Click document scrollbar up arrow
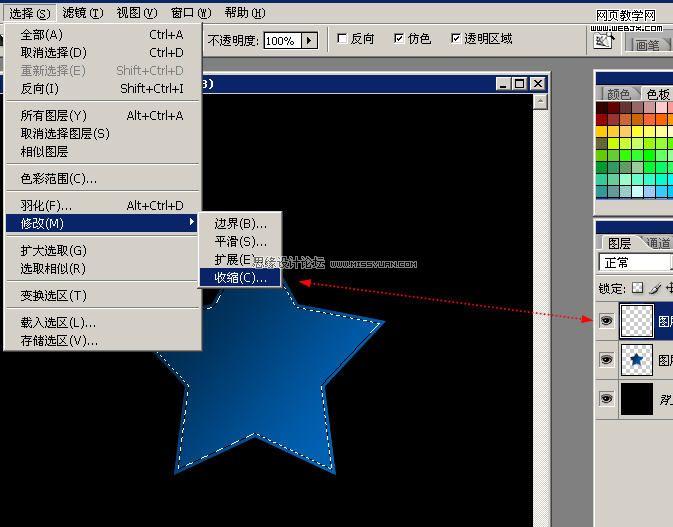Viewport: 673px width, 527px height. (x=540, y=102)
